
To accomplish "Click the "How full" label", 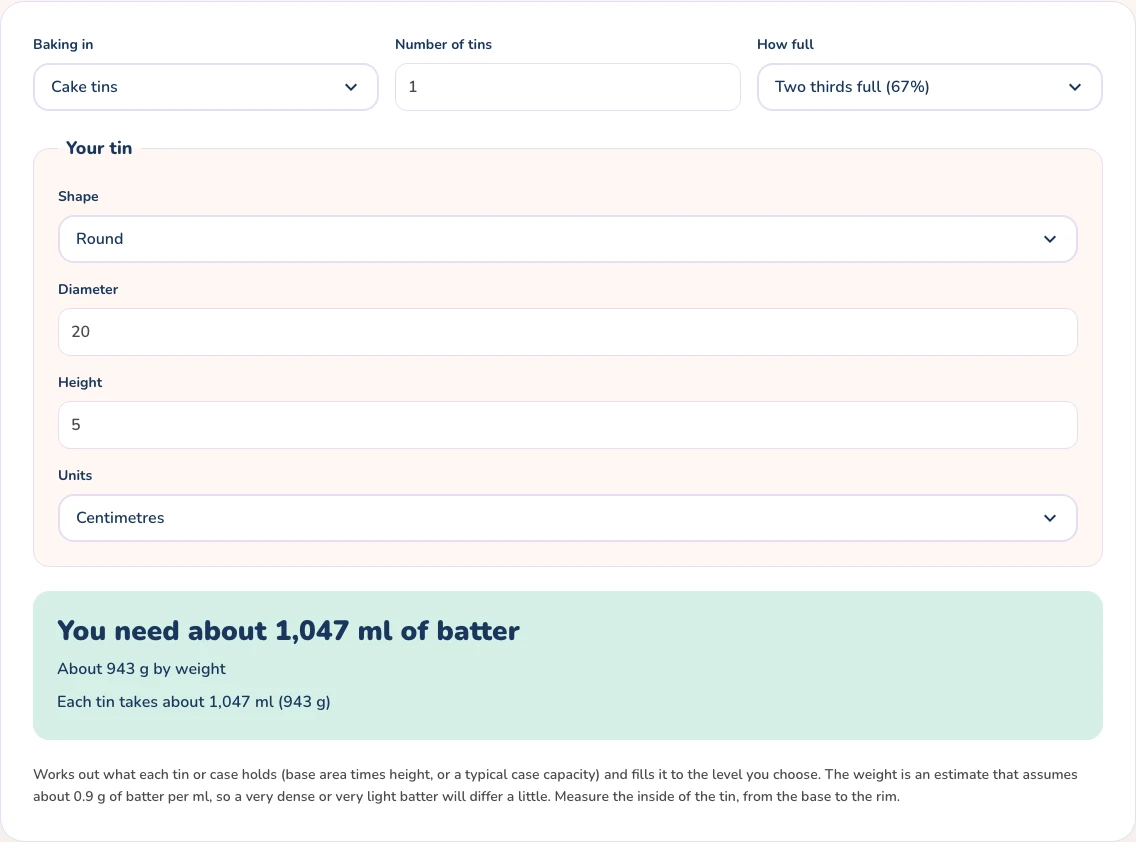I will coord(785,44).
